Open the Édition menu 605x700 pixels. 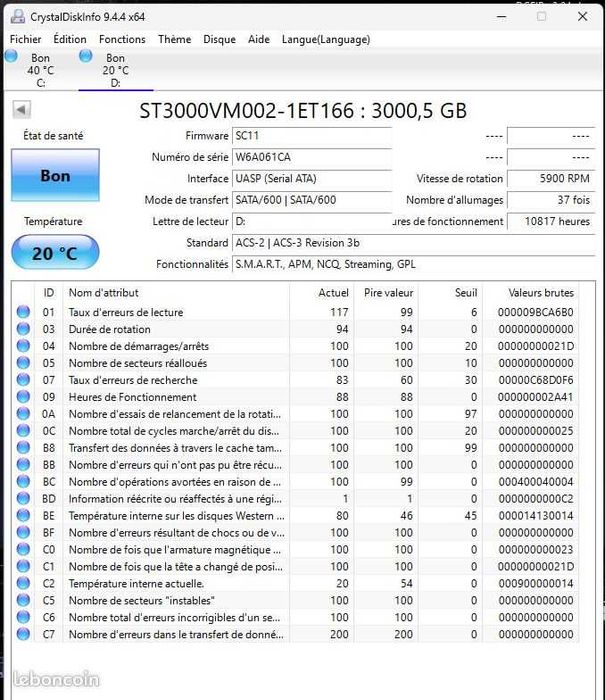pyautogui.click(x=70, y=39)
